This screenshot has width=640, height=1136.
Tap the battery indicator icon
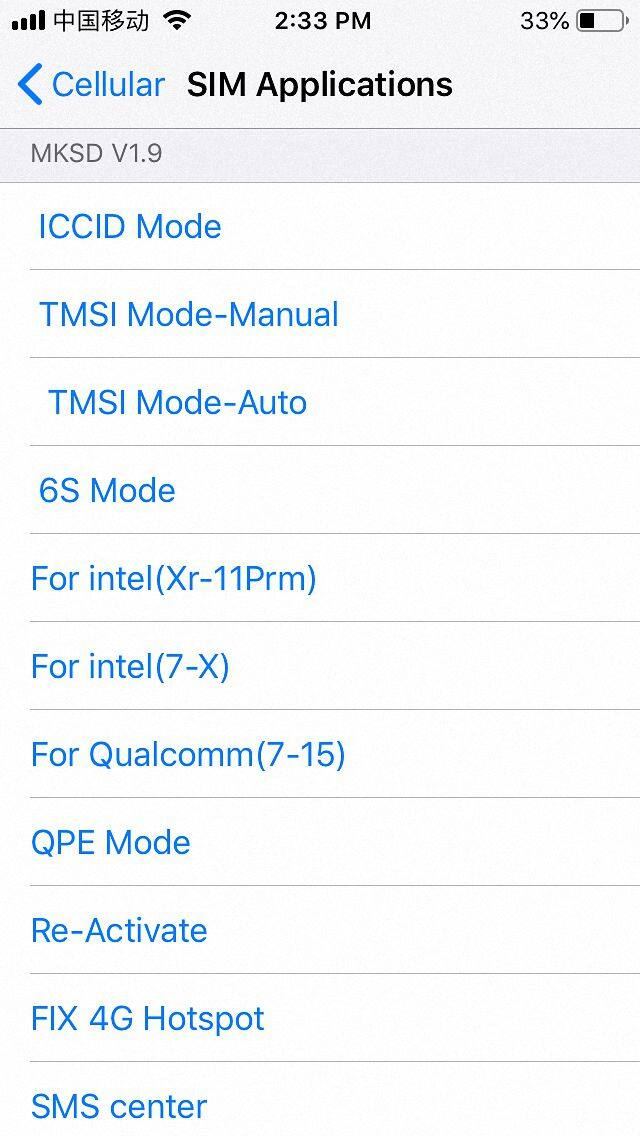coord(600,20)
